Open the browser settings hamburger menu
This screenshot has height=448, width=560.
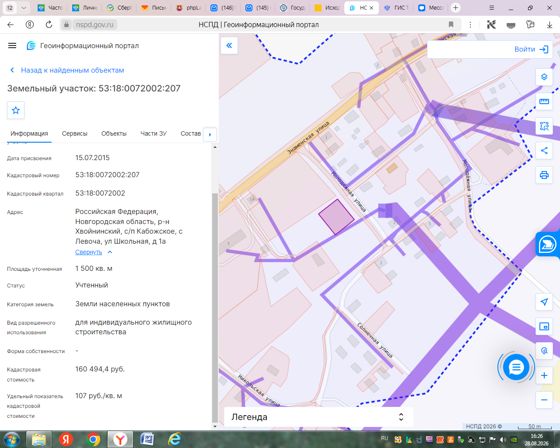pyautogui.click(x=492, y=8)
